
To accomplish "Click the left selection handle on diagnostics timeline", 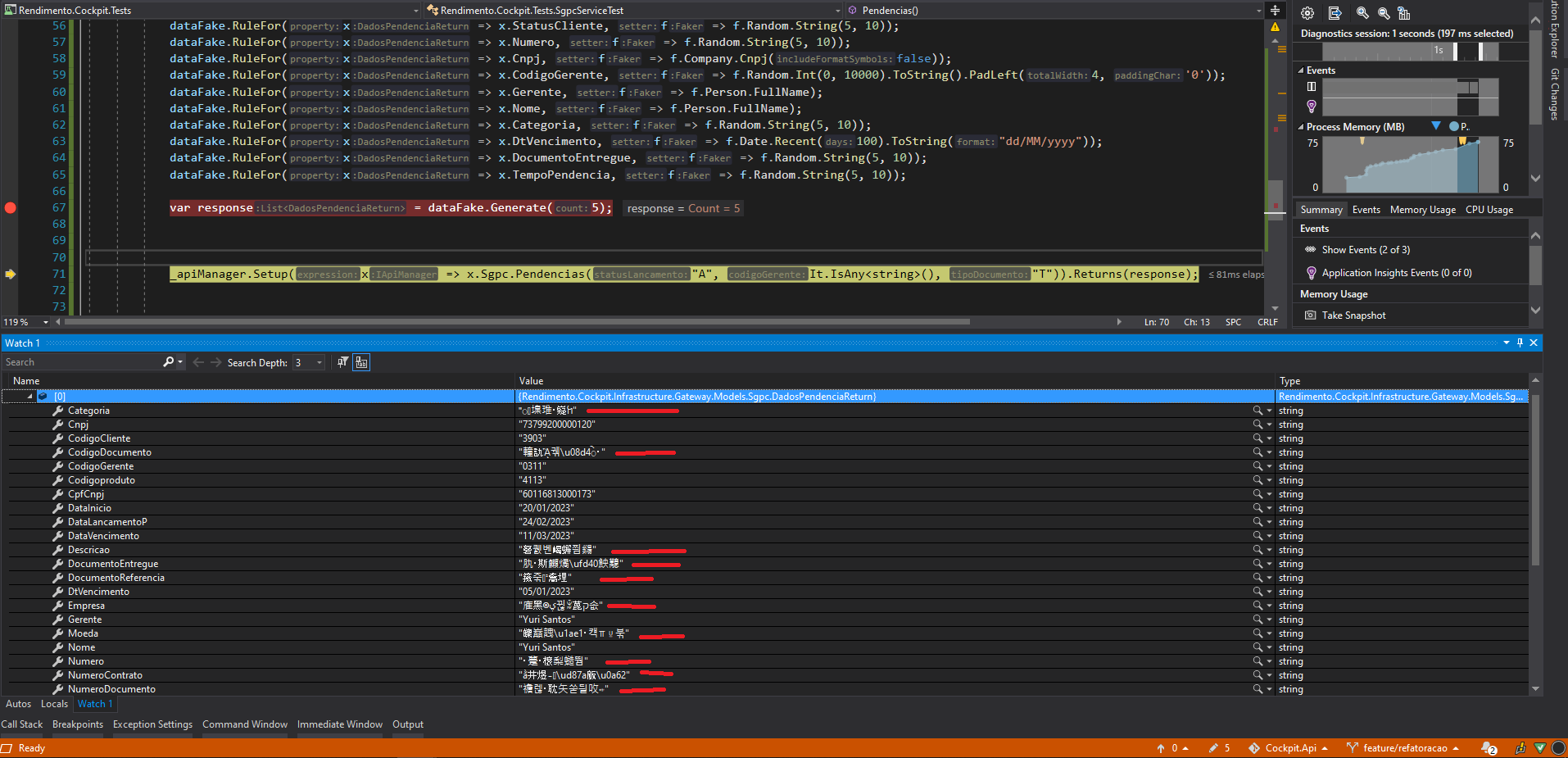I will click(1455, 51).
